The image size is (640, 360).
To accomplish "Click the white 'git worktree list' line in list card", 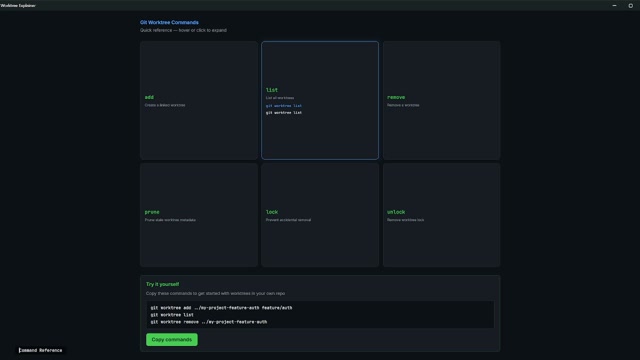I will coord(284,113).
